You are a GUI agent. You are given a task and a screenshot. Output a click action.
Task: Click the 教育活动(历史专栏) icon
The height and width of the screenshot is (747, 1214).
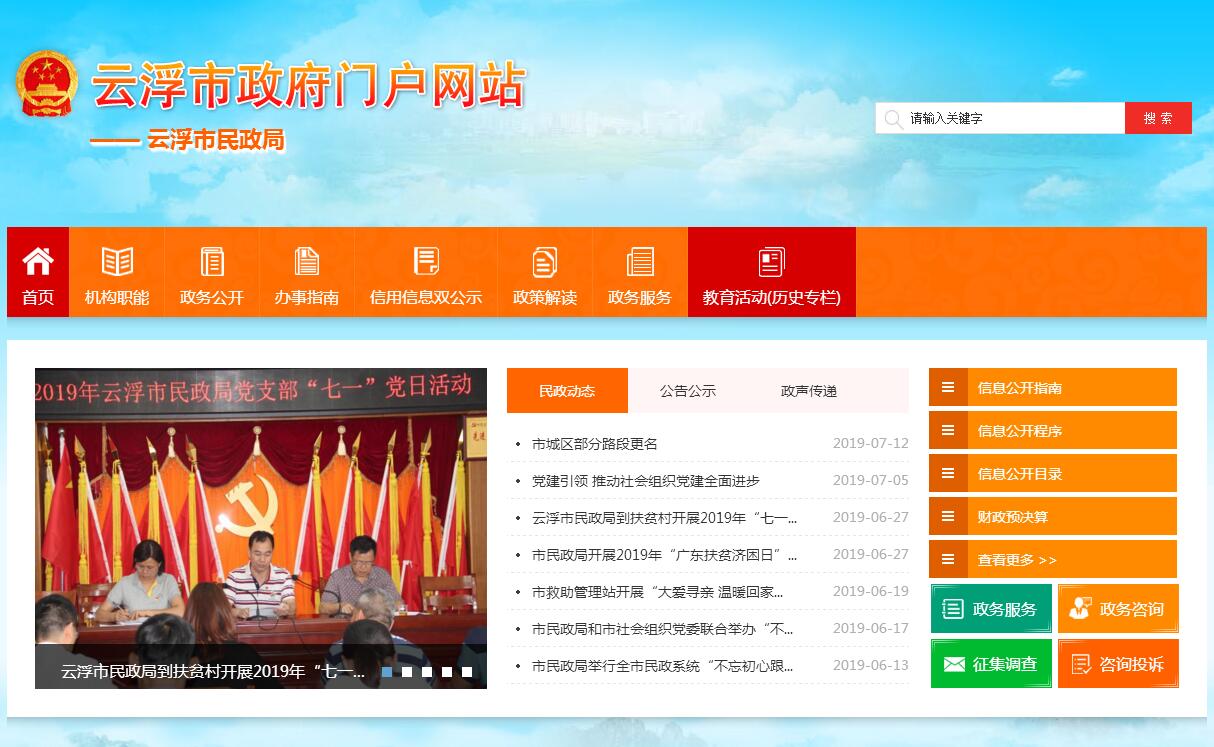click(771, 262)
